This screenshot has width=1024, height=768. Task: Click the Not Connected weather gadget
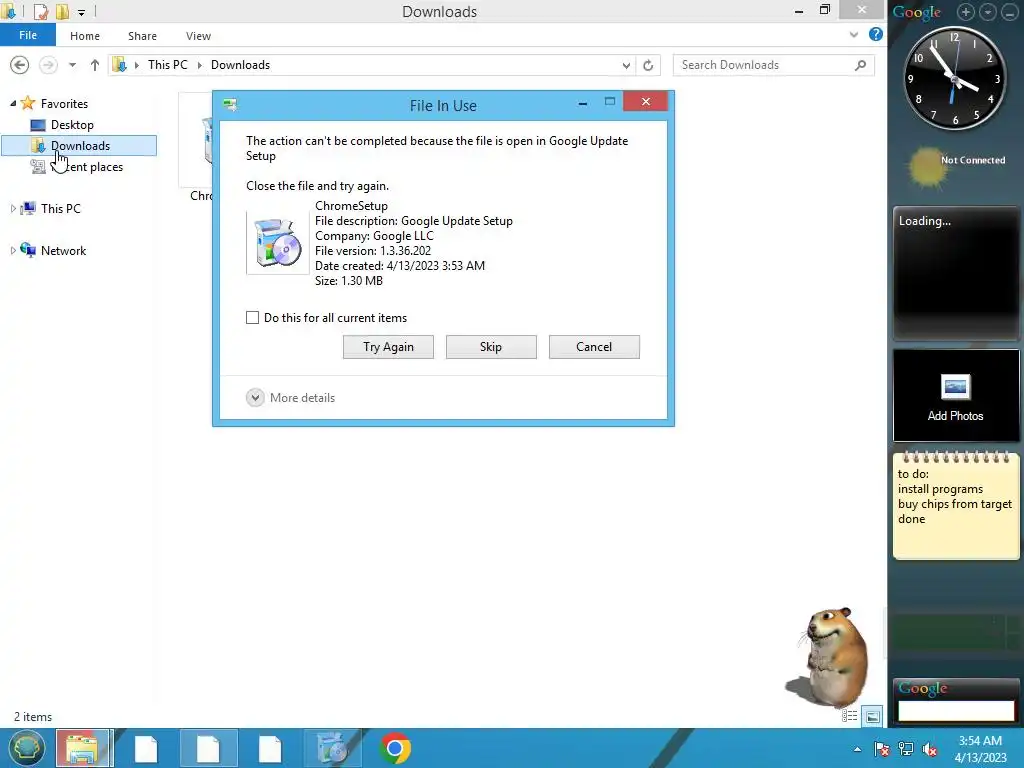pos(956,166)
